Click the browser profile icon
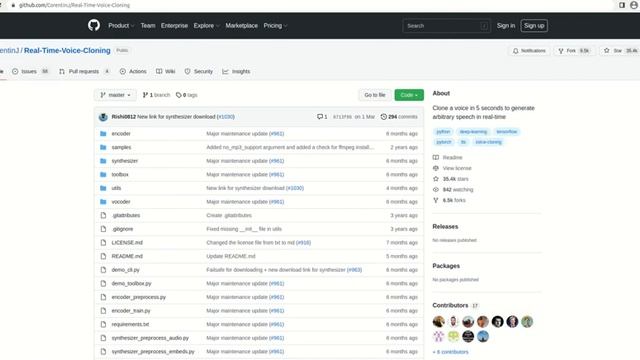Screen dimensions: 640x360 [x=634, y=5]
